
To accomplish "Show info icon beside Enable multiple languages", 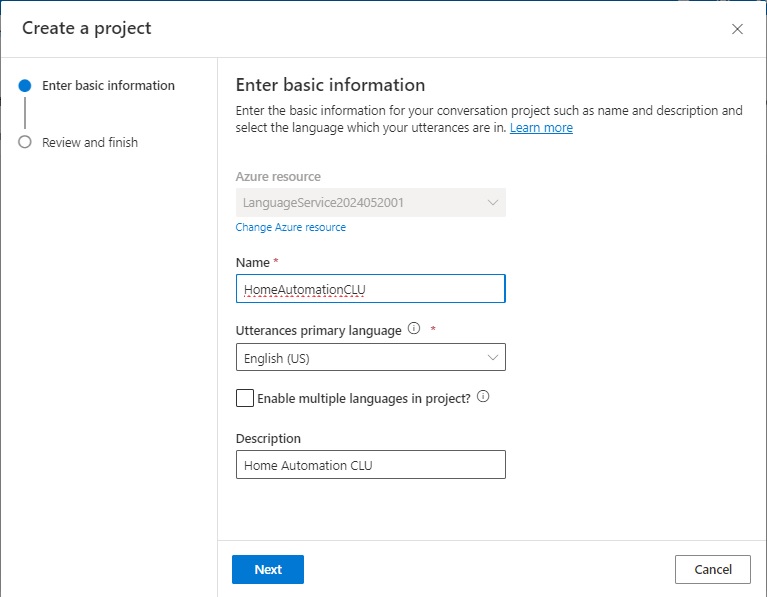I will tap(483, 397).
